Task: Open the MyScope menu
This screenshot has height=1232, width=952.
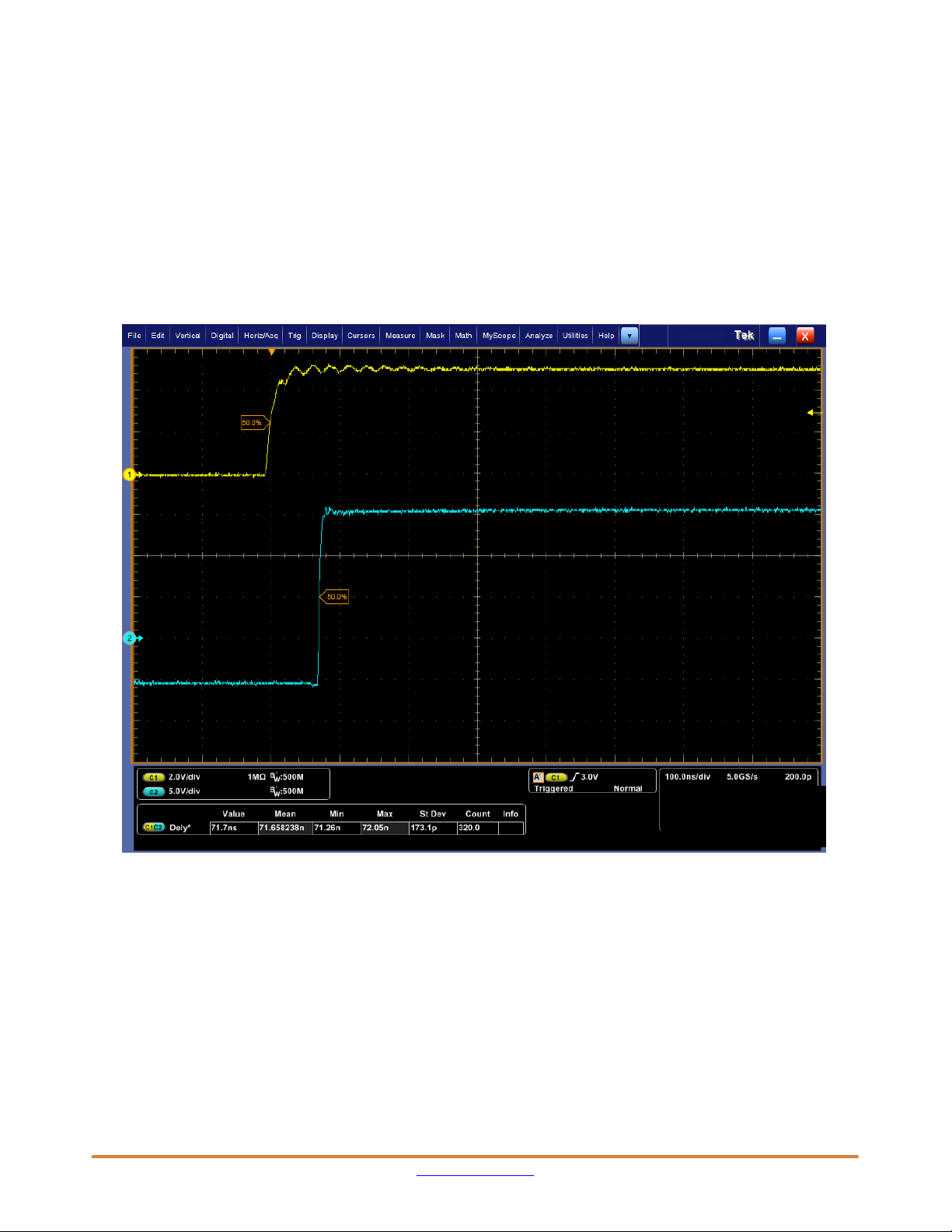Action: click(x=499, y=336)
